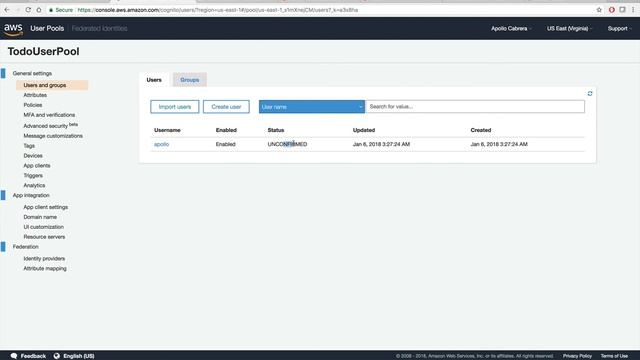
Task: Open MFA and verifications settings
Action: click(49, 115)
